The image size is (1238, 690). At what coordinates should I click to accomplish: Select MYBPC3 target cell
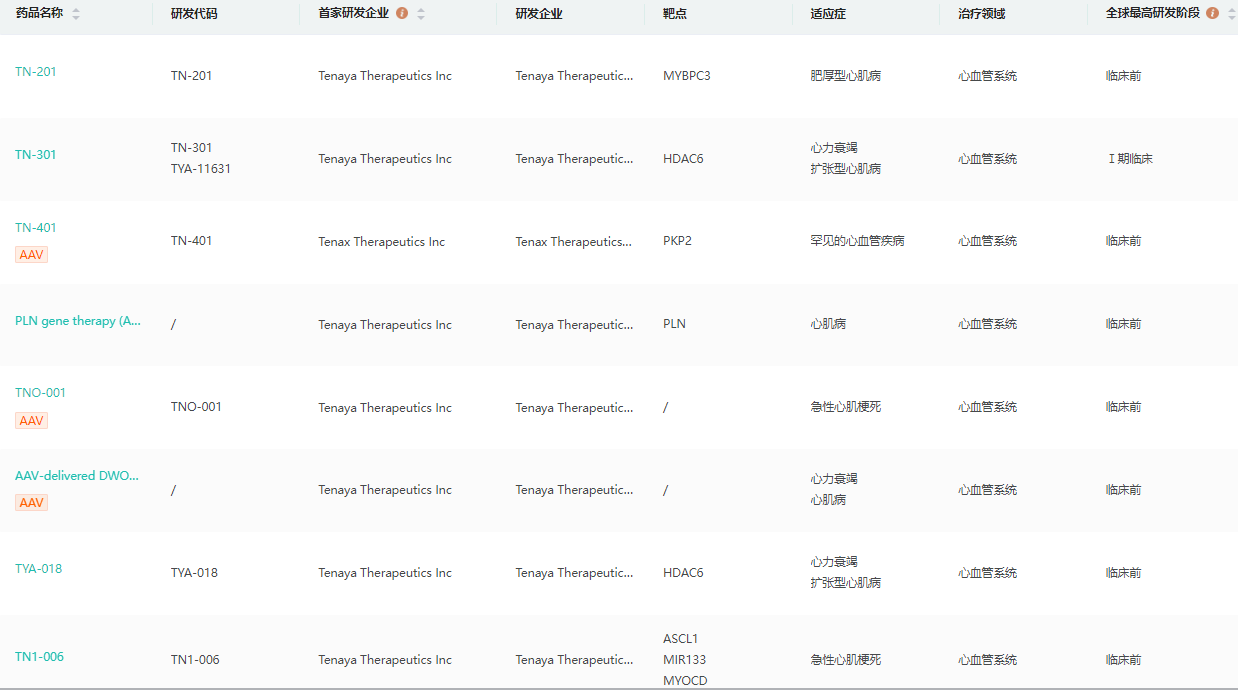[687, 76]
